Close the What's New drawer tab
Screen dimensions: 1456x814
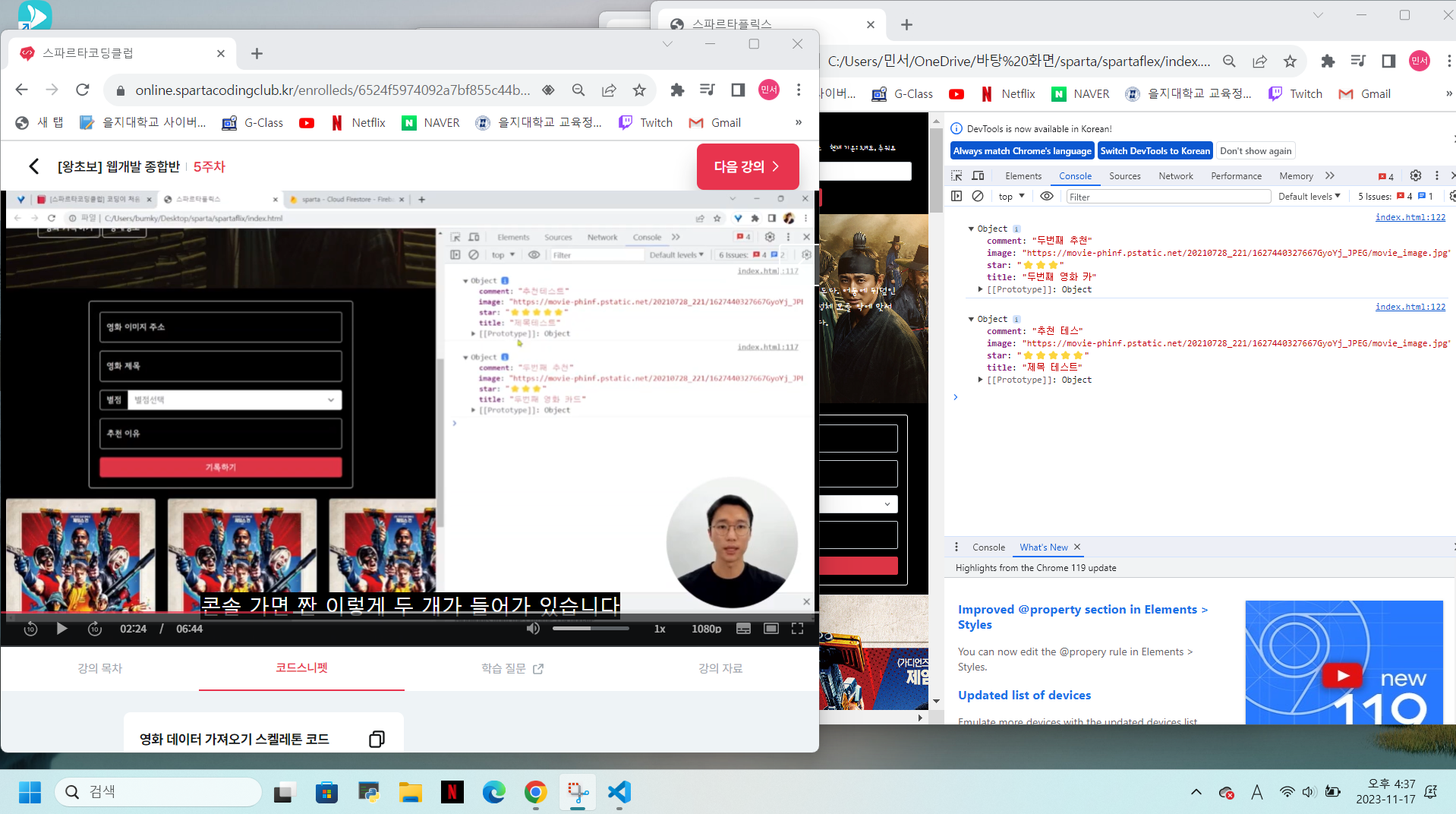click(1077, 547)
